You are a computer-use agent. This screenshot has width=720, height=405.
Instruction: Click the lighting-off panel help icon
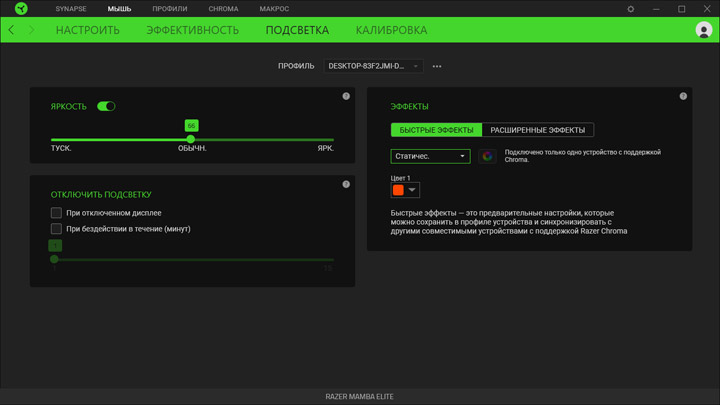pyautogui.click(x=346, y=184)
